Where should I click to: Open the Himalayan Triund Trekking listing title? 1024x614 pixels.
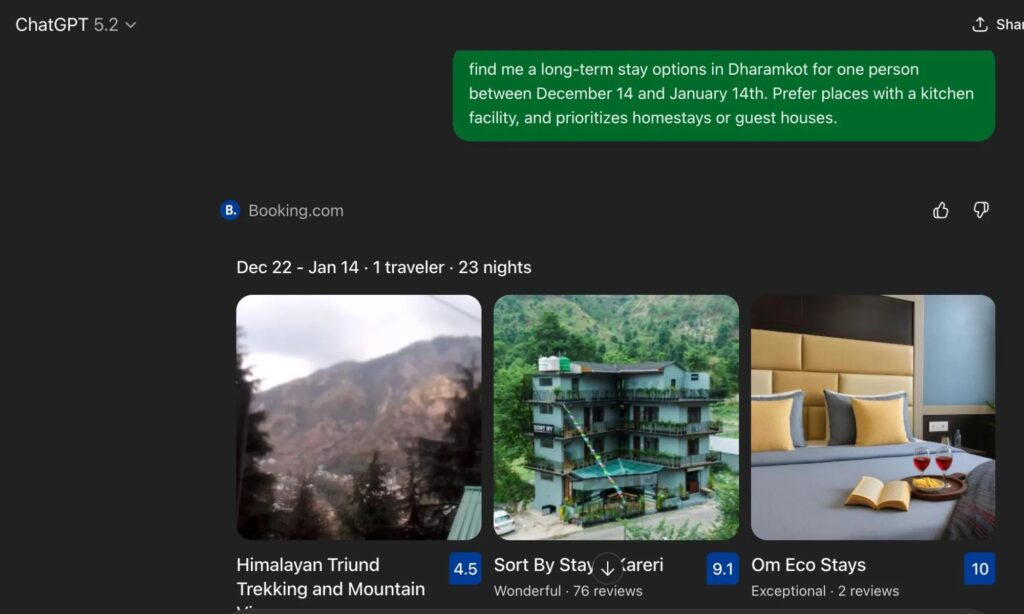pos(330,577)
